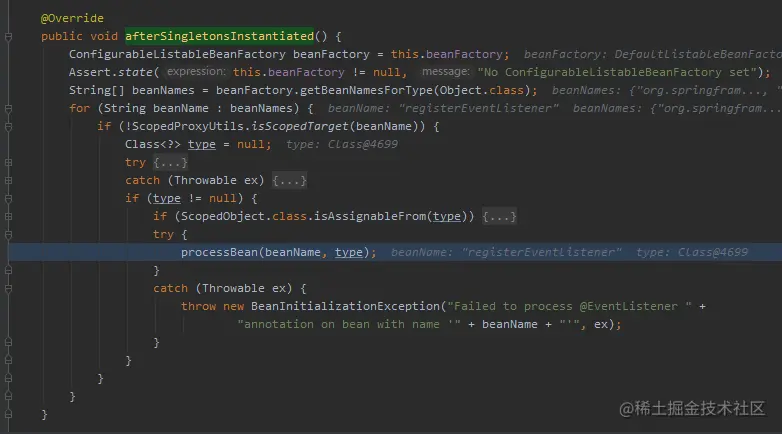The image size is (782, 434).
Task: Open the {...} placeholder after isAssignableFrom(type))
Action: 499,217
